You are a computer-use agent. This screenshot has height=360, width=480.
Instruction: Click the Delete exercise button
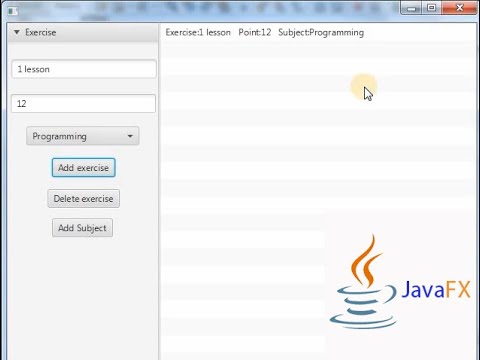click(84, 199)
